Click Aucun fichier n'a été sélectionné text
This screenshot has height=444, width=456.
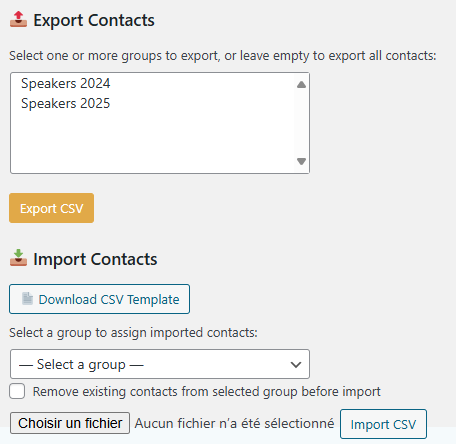[234, 423]
